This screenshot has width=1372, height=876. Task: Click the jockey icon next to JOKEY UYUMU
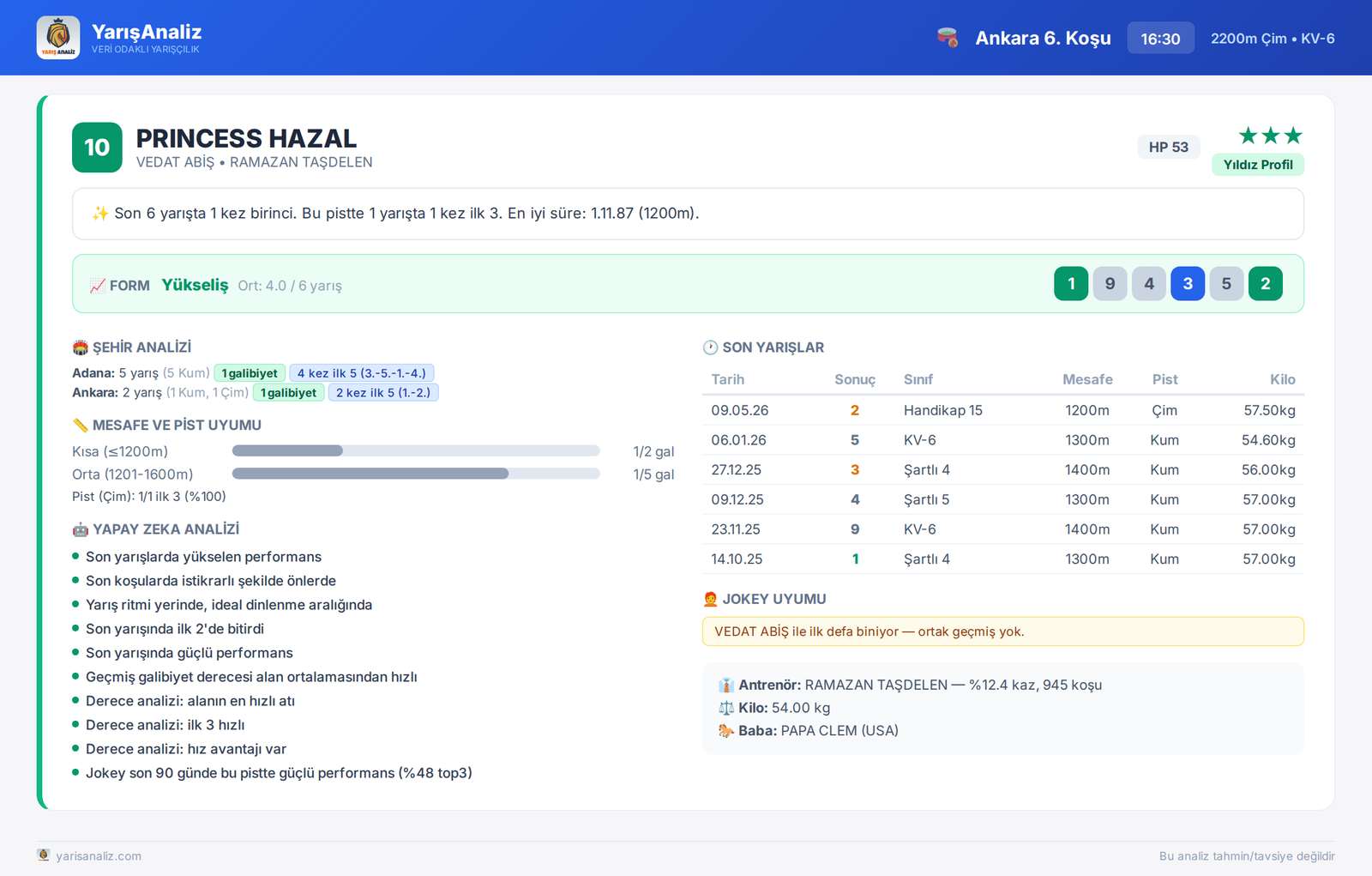[710, 599]
